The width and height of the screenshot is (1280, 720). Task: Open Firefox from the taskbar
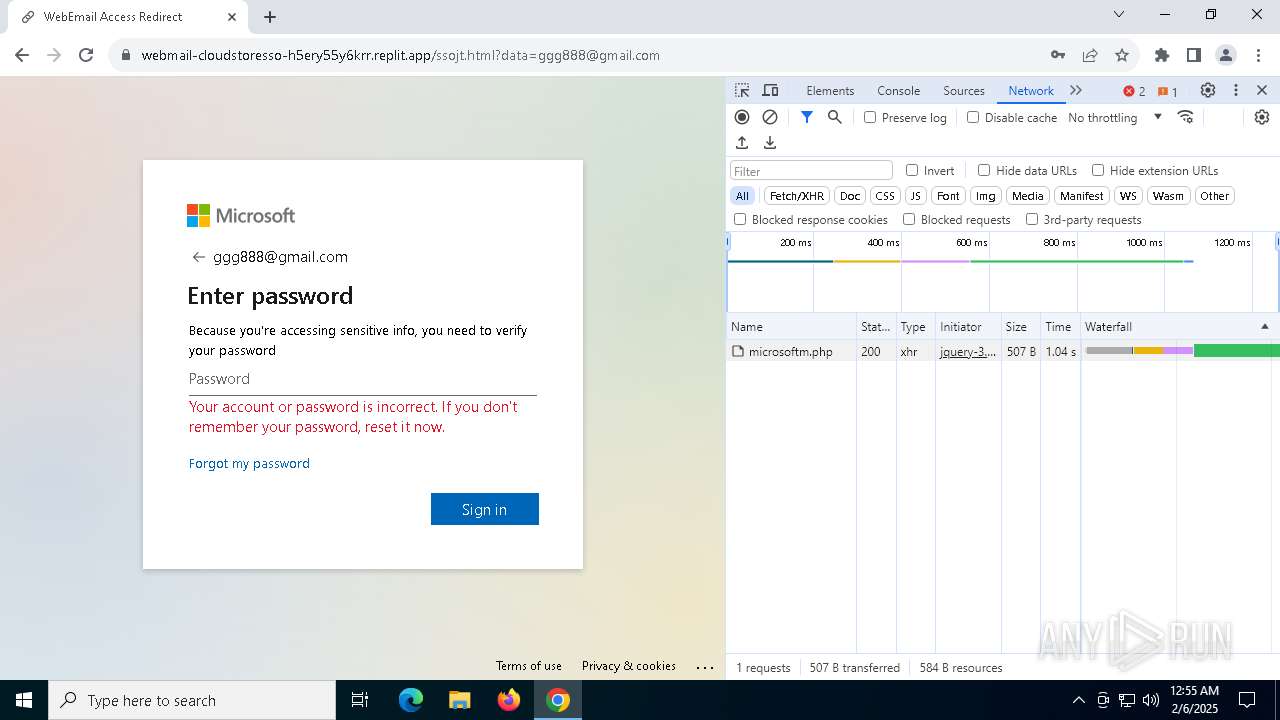(509, 700)
